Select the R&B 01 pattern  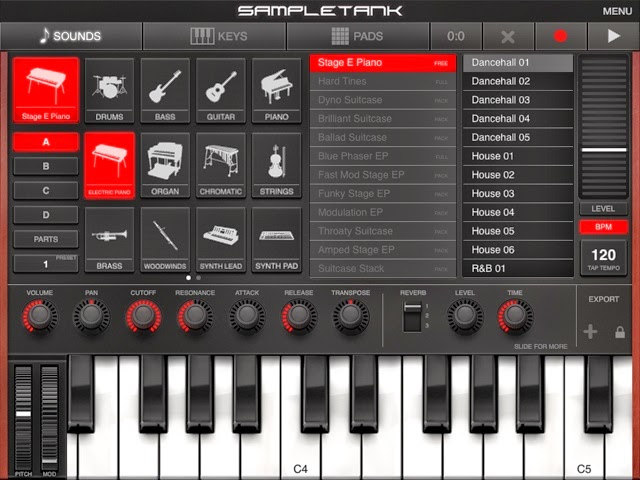click(518, 269)
